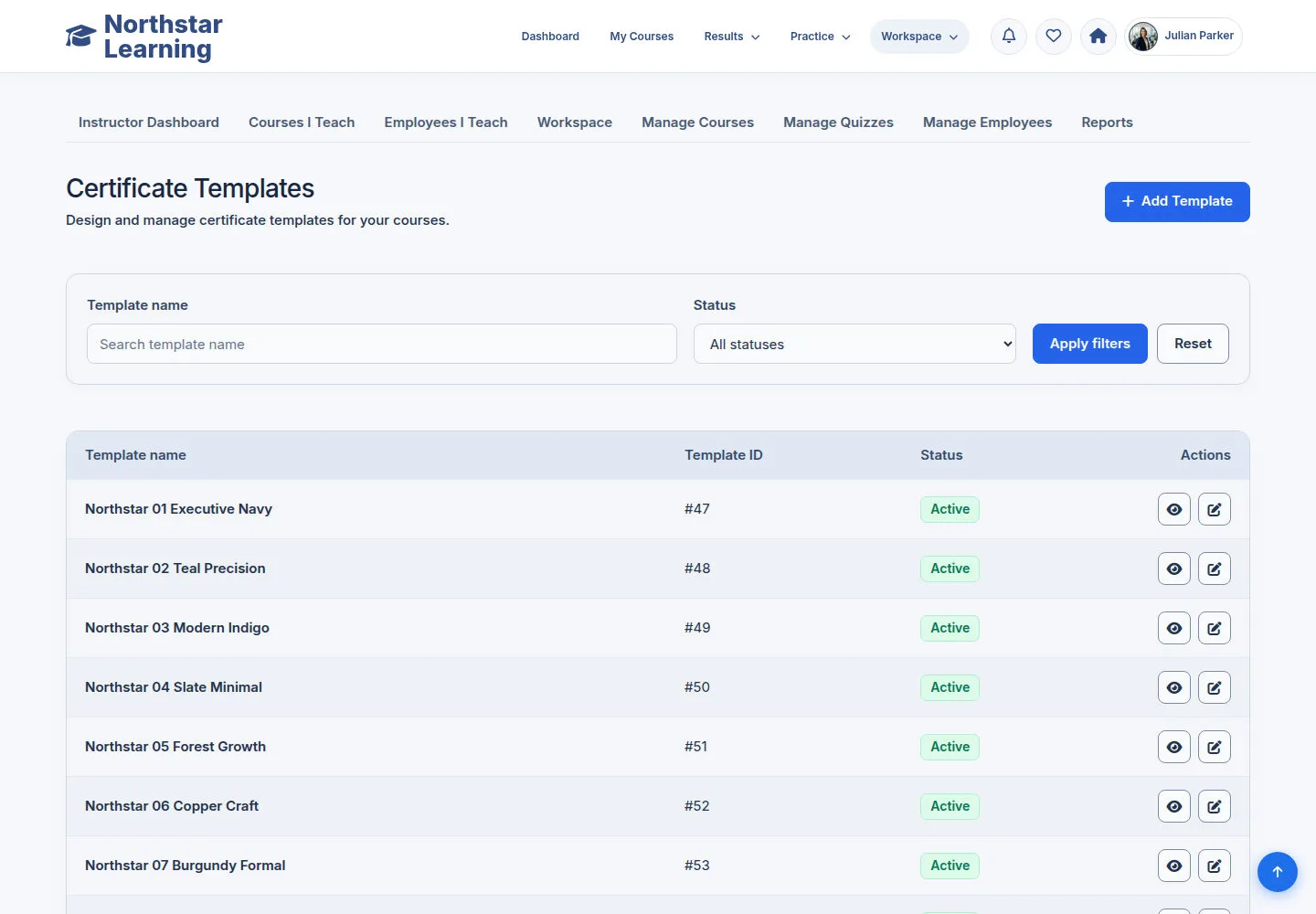This screenshot has width=1316, height=914.
Task: Click the Status column header
Action: click(941, 455)
